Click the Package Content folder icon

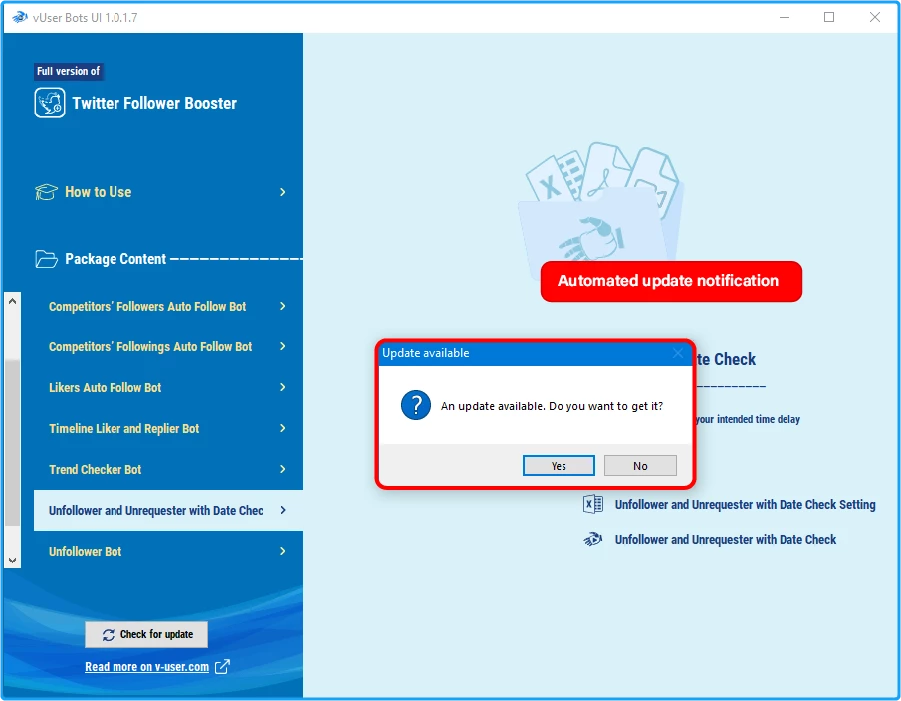coord(46,259)
